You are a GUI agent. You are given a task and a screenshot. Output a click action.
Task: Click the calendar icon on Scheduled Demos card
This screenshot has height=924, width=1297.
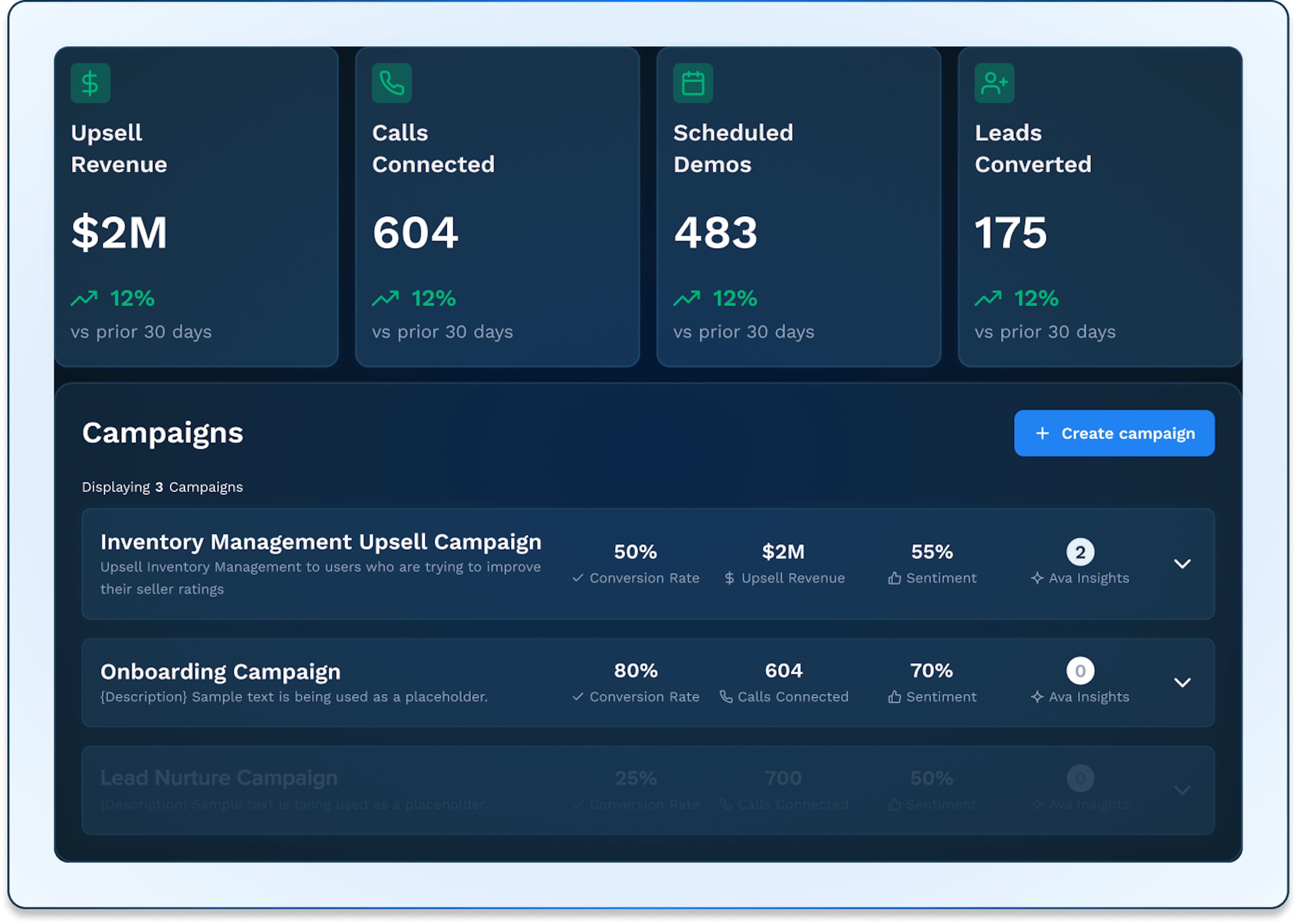693,82
